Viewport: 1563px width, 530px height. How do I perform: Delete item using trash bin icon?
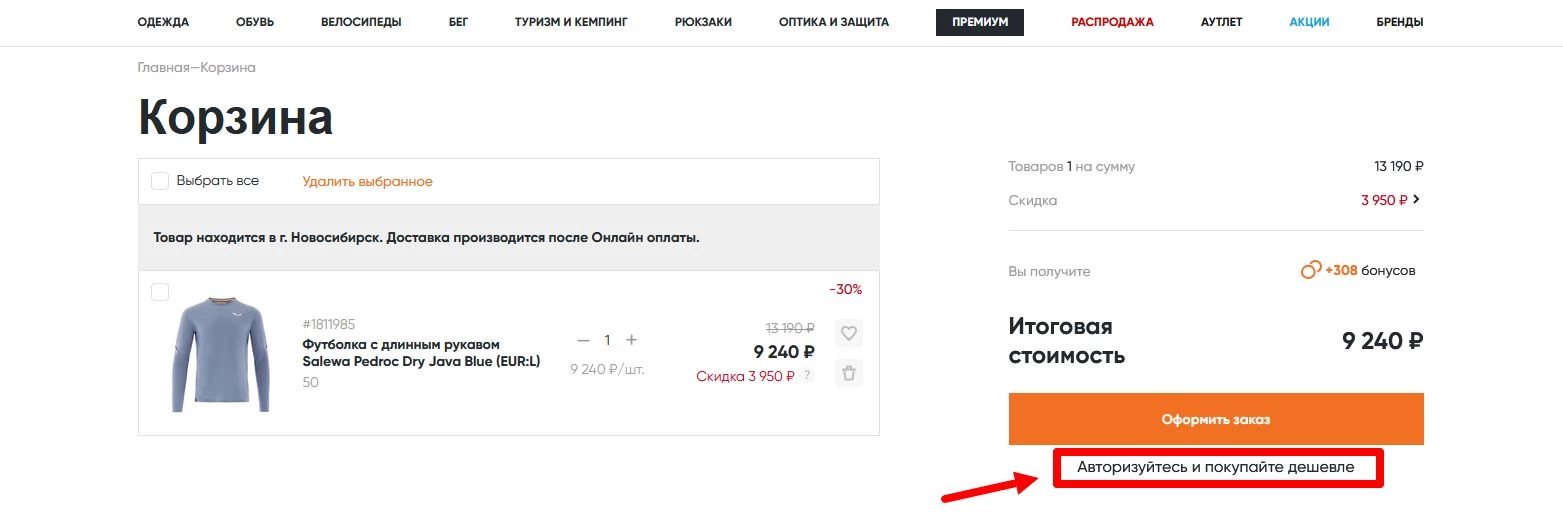pyautogui.click(x=848, y=374)
